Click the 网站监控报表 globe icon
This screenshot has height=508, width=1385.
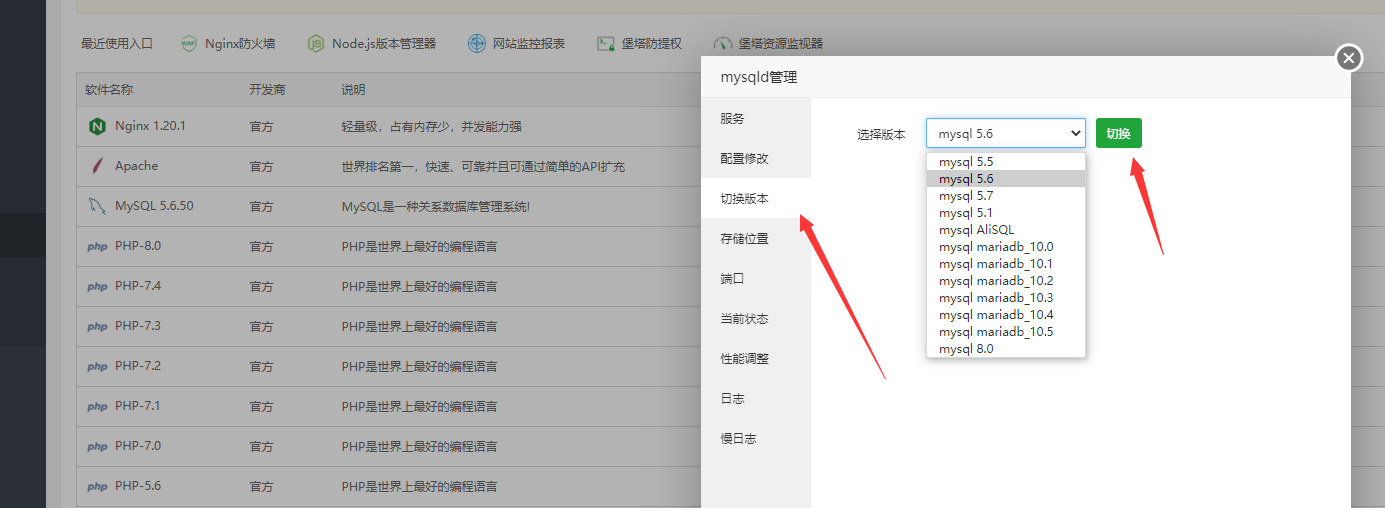point(477,44)
